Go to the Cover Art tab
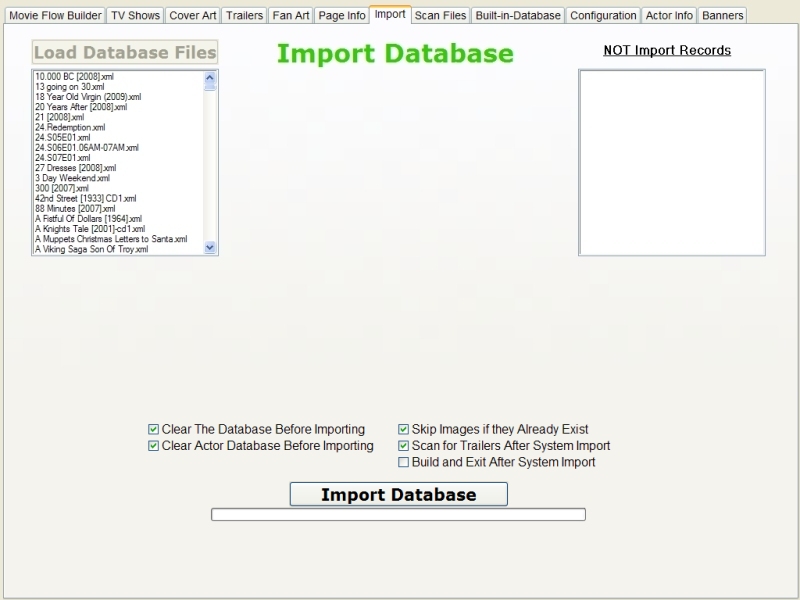Image resolution: width=800 pixels, height=600 pixels. coord(193,16)
